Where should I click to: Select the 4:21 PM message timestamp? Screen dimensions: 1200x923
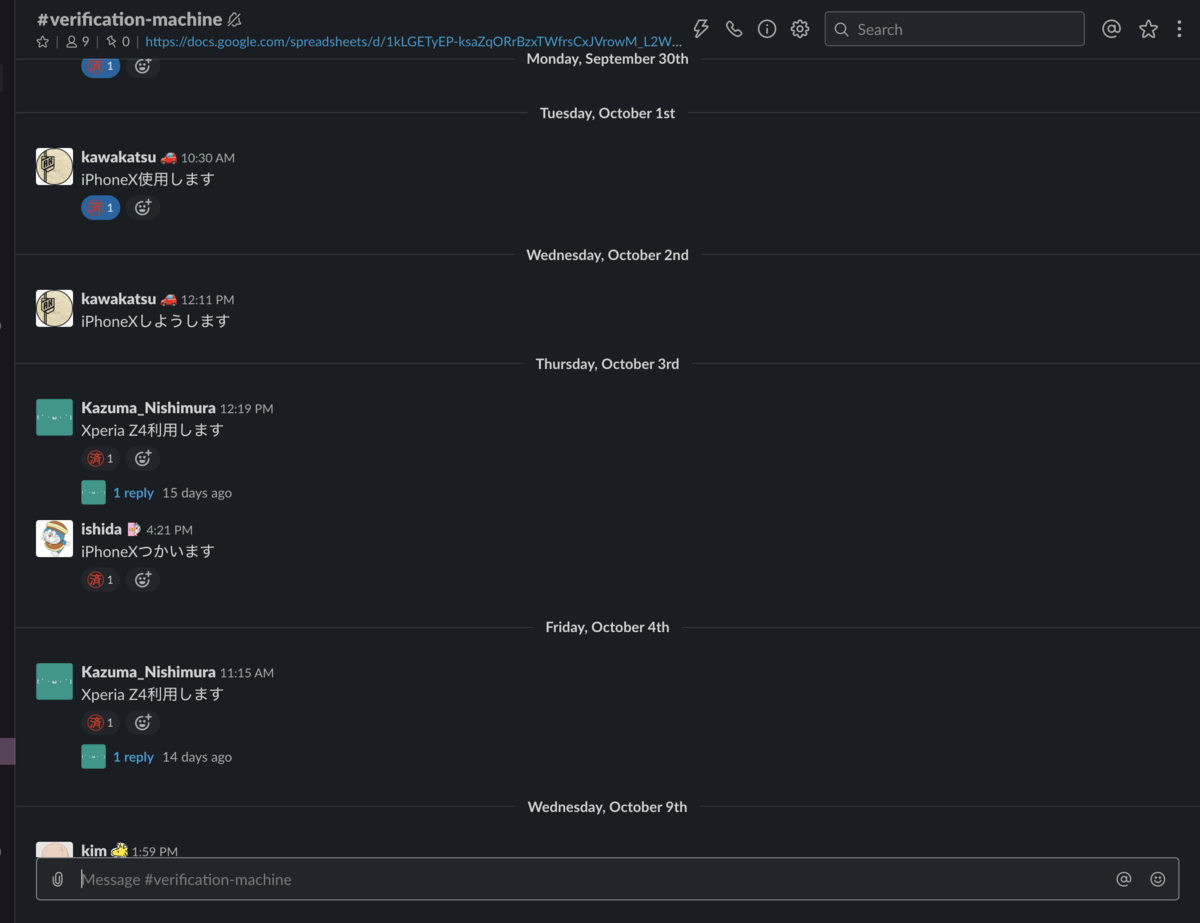click(x=170, y=530)
